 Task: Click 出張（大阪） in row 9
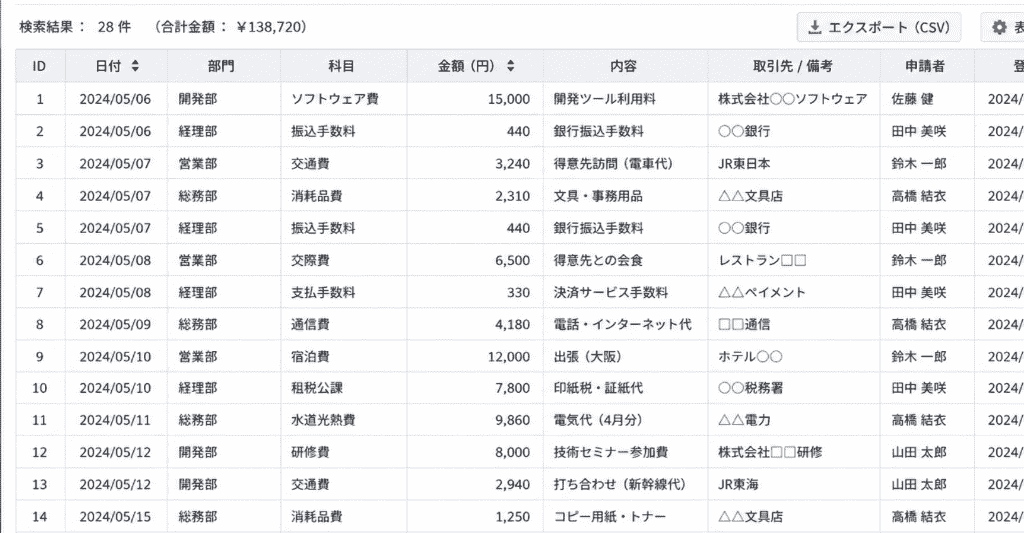click(x=588, y=357)
